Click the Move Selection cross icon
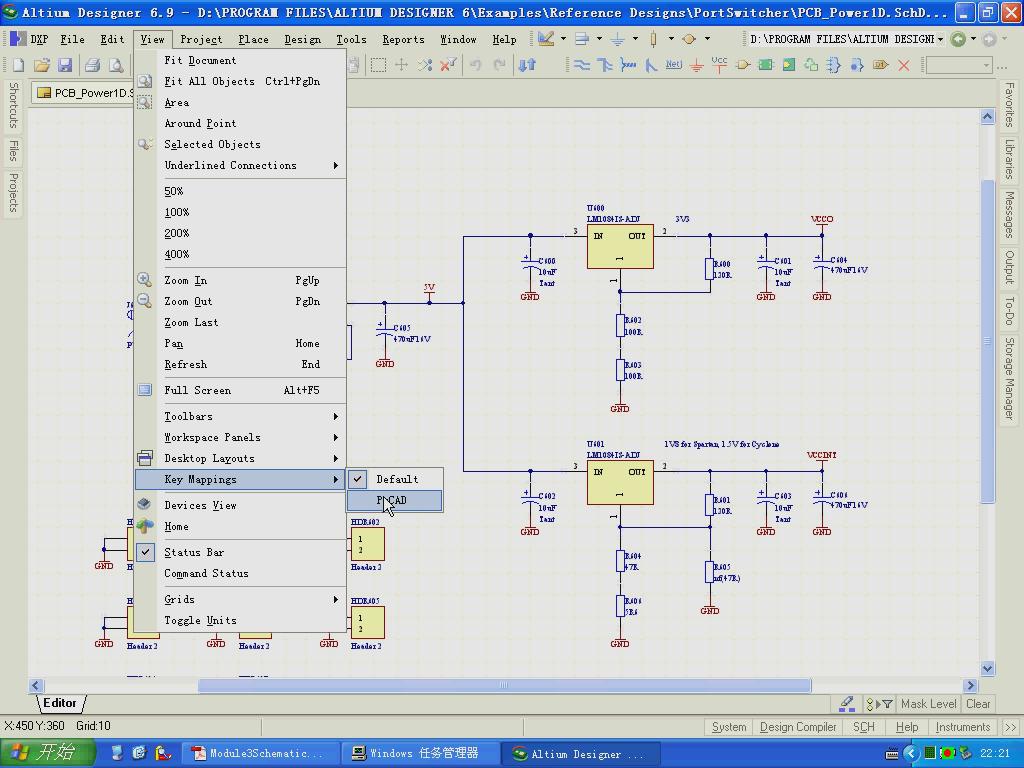The width and height of the screenshot is (1024, 768). point(402,65)
